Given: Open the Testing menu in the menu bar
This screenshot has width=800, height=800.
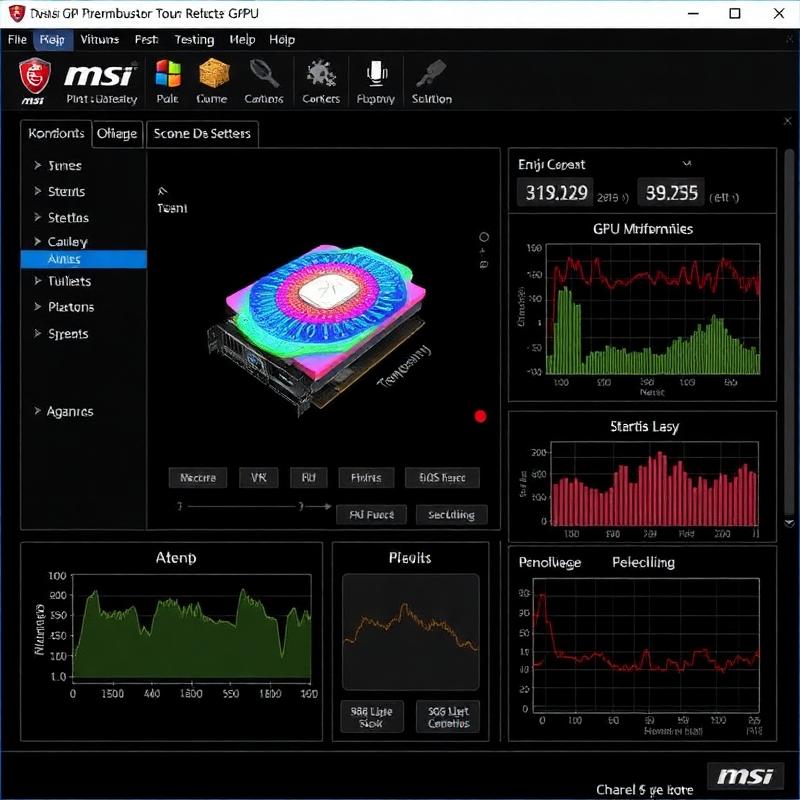Looking at the screenshot, I should coord(194,40).
